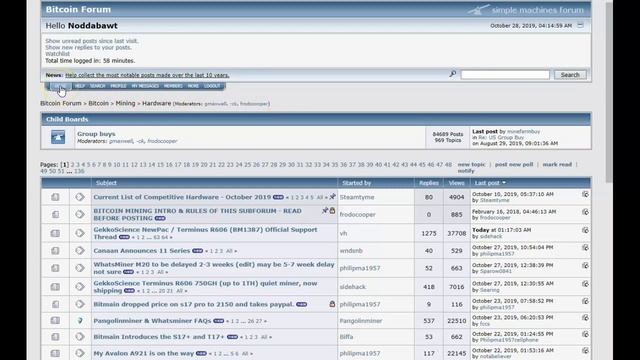Go to the last page 136
The height and width of the screenshot is (360, 640).
pyautogui.click(x=79, y=171)
